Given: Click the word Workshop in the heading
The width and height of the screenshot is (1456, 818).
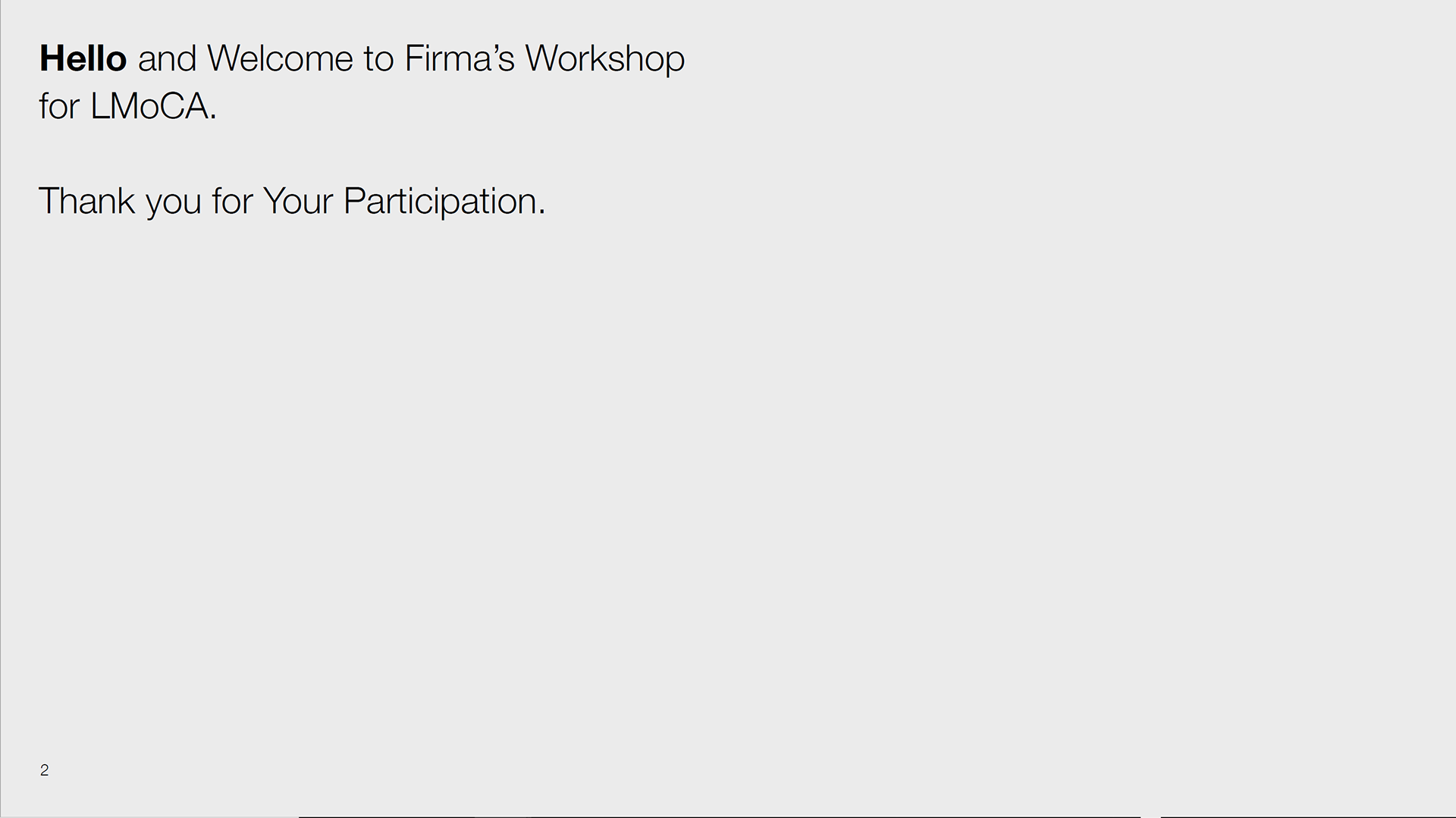Looking at the screenshot, I should [604, 61].
